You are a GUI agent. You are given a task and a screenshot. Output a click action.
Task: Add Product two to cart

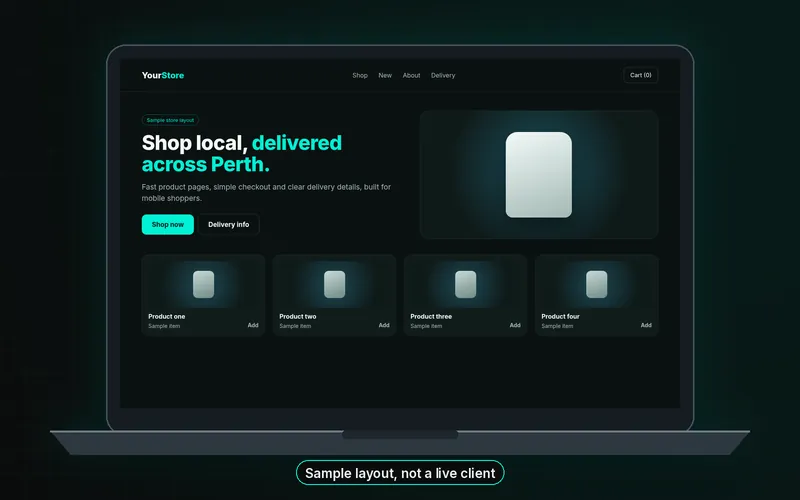coord(384,325)
